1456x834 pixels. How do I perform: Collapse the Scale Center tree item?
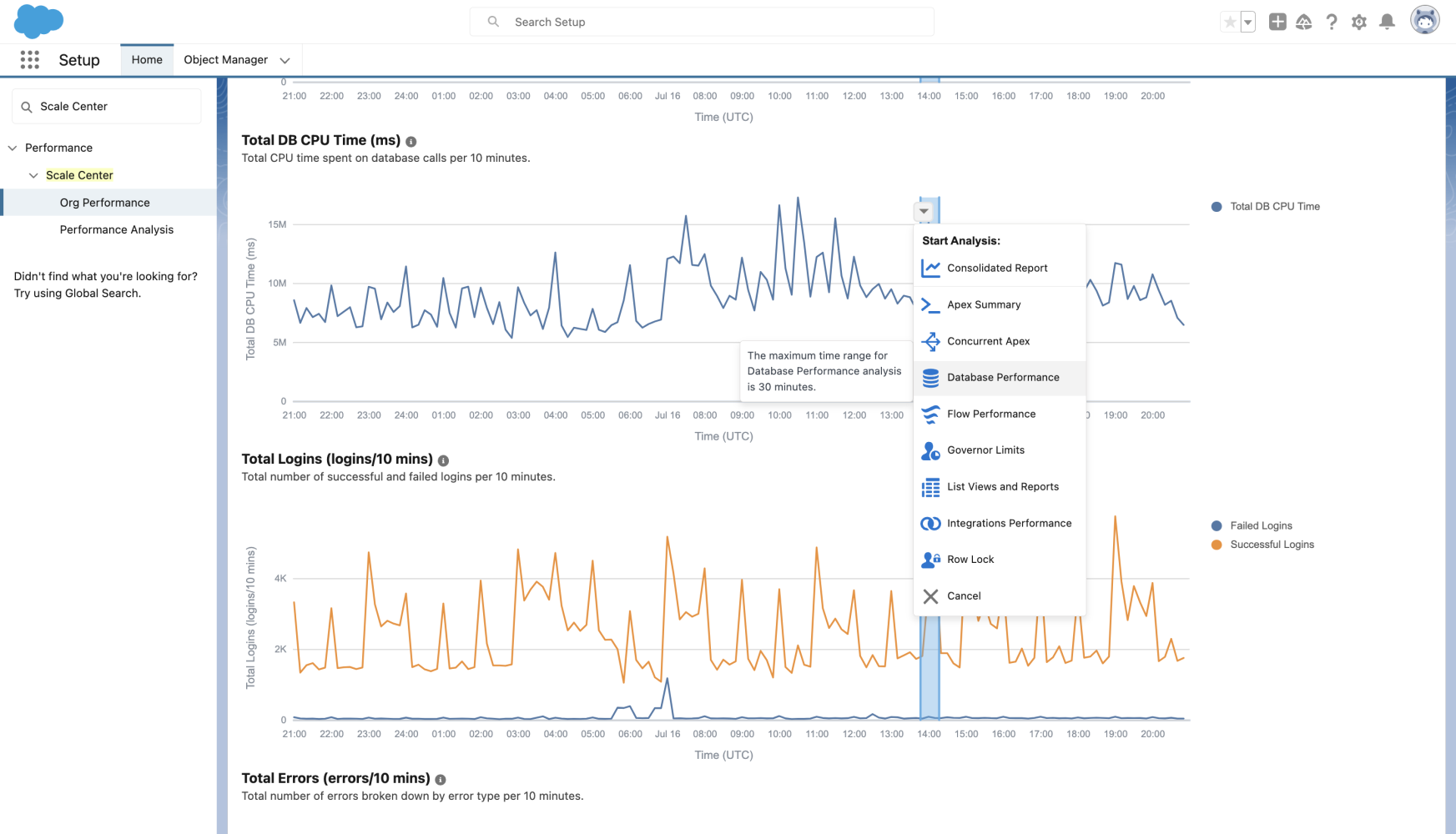(33, 175)
